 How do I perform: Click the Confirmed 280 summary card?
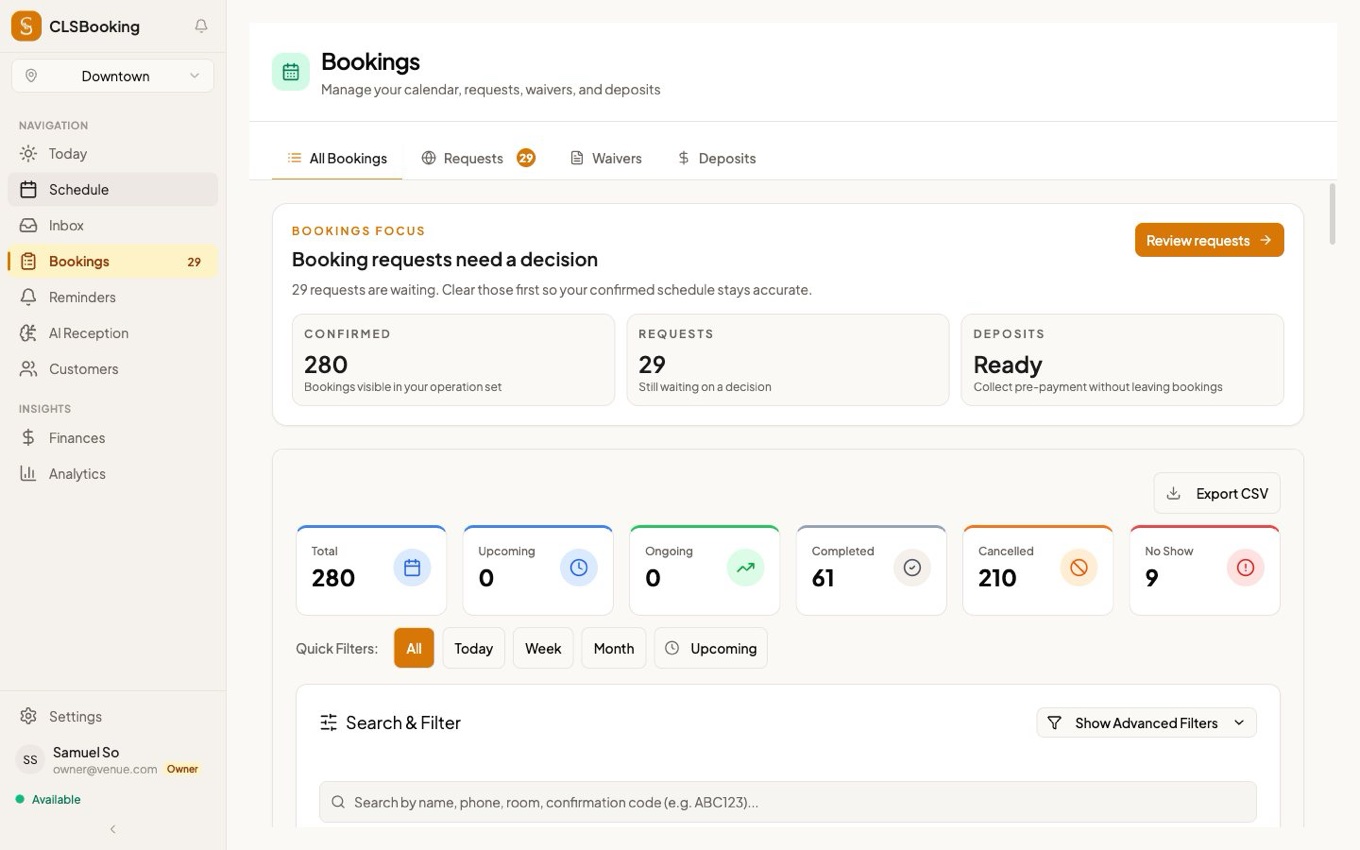[453, 360]
